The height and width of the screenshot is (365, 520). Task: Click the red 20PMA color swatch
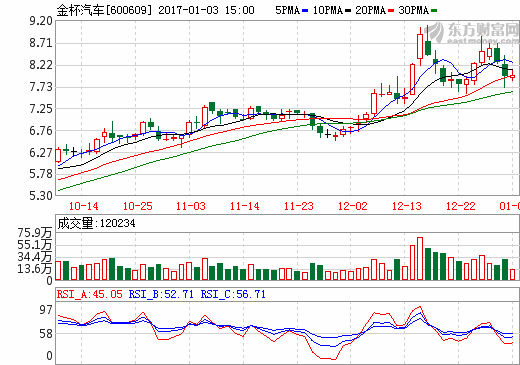[x=391, y=11]
